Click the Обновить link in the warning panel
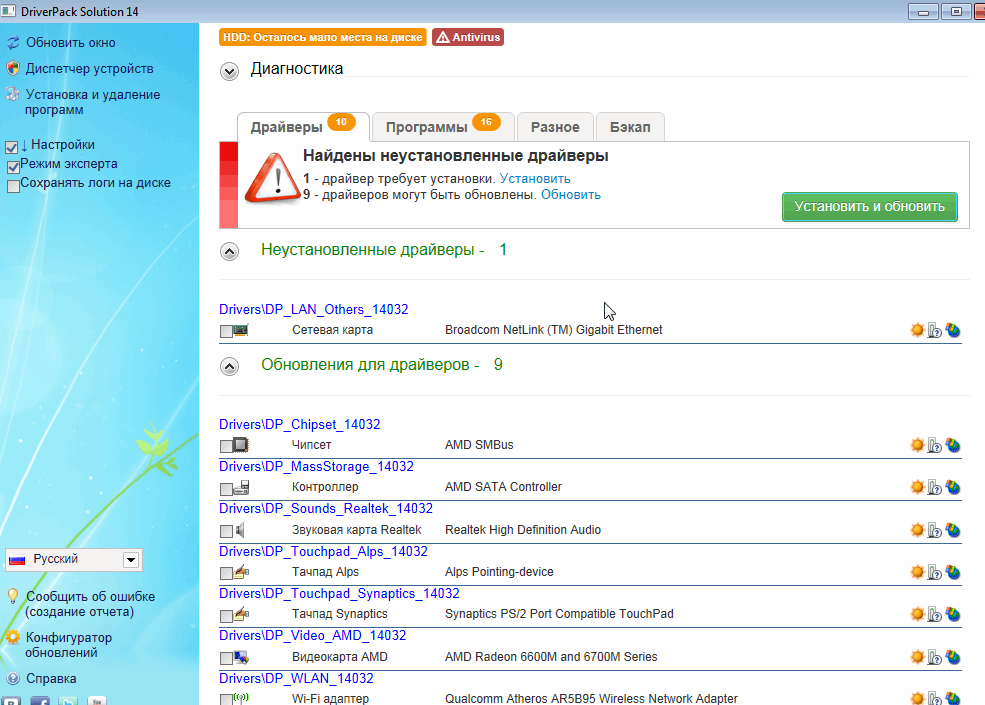 [x=570, y=195]
